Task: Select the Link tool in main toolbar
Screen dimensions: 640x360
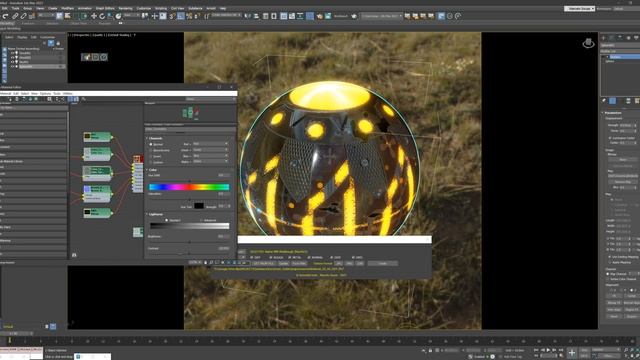Action: pyautogui.click(x=15, y=16)
